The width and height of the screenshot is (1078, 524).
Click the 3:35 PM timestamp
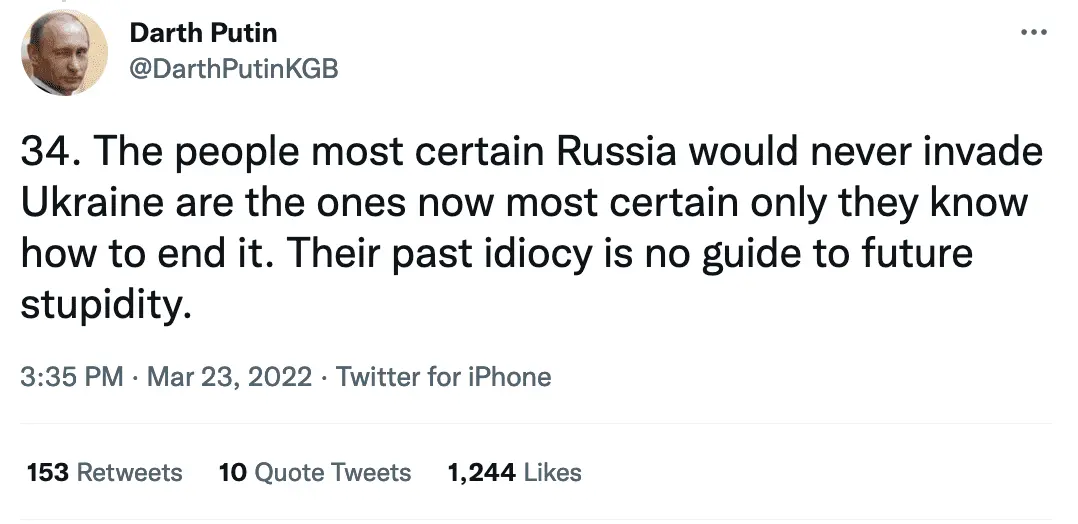[x=71, y=377]
